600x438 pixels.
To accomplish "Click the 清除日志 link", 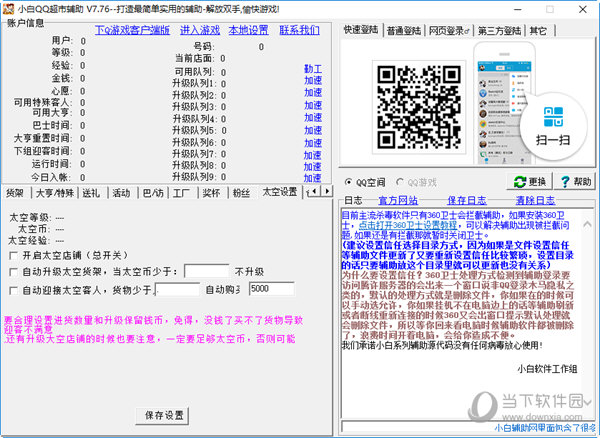I will coord(535,200).
